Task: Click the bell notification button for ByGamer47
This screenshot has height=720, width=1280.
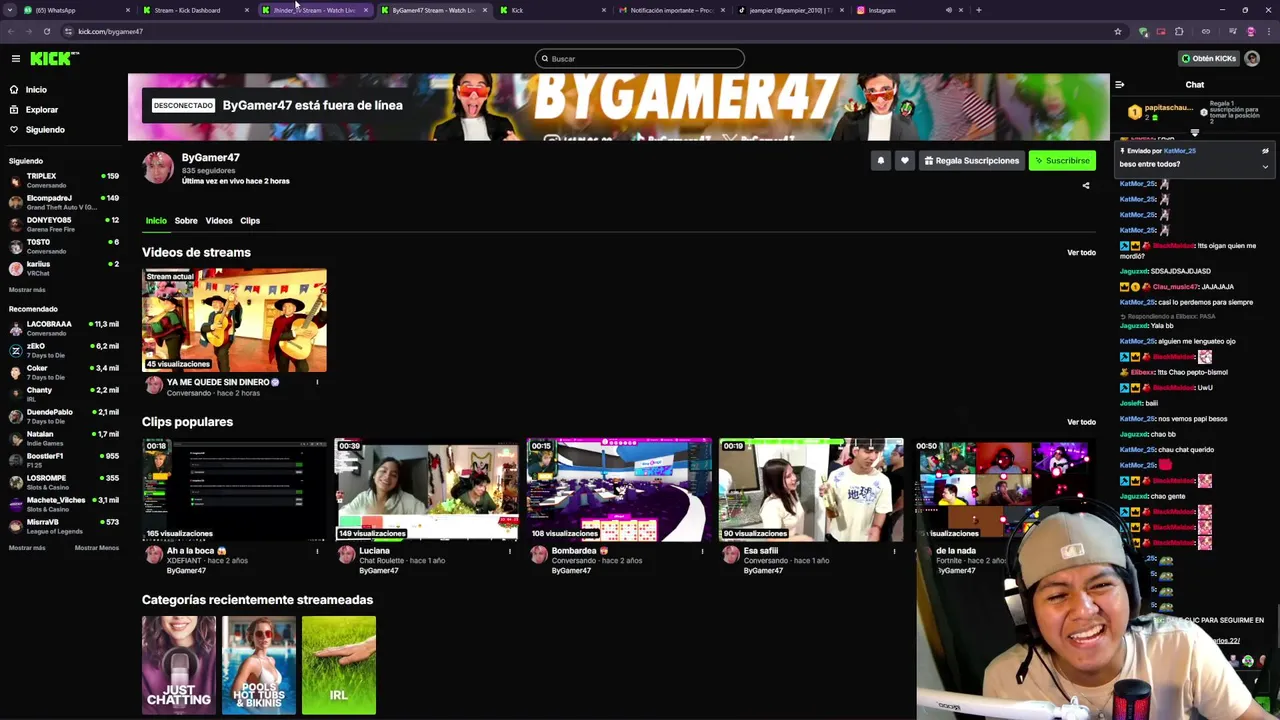Action: click(881, 161)
